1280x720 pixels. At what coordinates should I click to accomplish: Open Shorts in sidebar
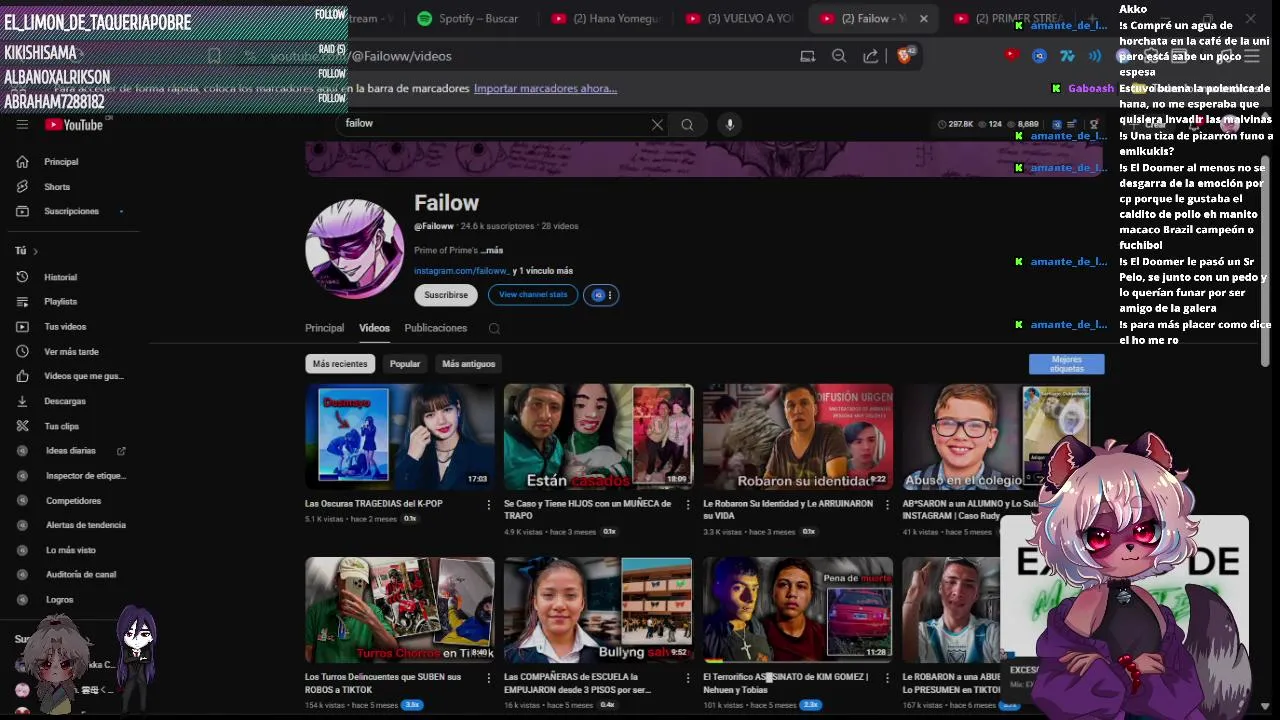(x=57, y=187)
